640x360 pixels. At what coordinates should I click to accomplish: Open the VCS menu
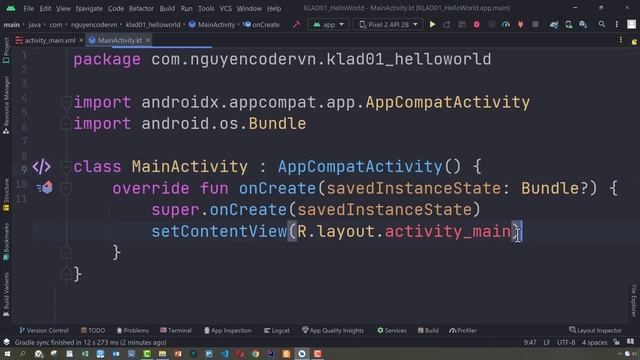225,8
